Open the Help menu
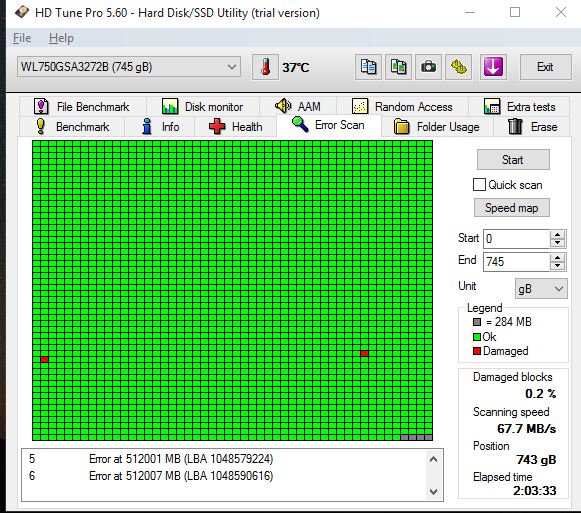Viewport: 581px width, 513px height. pyautogui.click(x=61, y=38)
